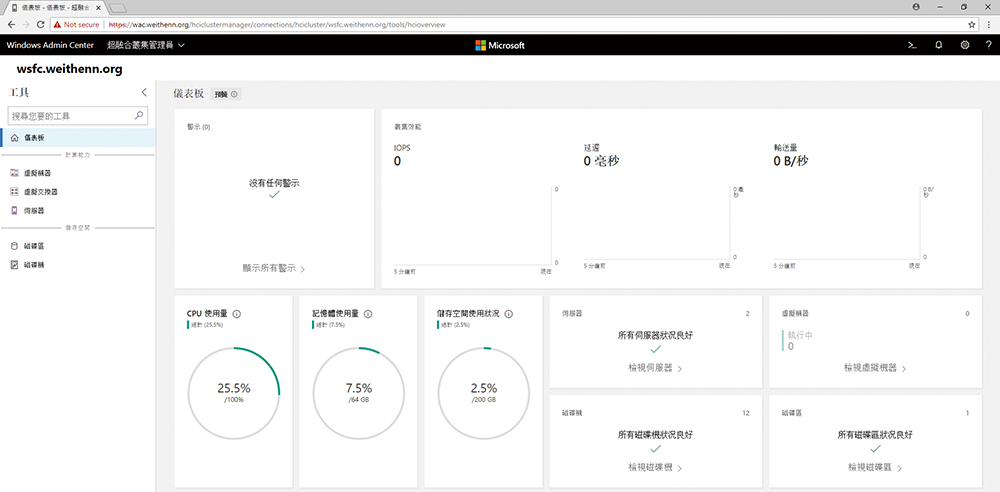This screenshot has height=492, width=1000.
Task: Go to 伺服器 in the sidebar
Action: [x=34, y=210]
